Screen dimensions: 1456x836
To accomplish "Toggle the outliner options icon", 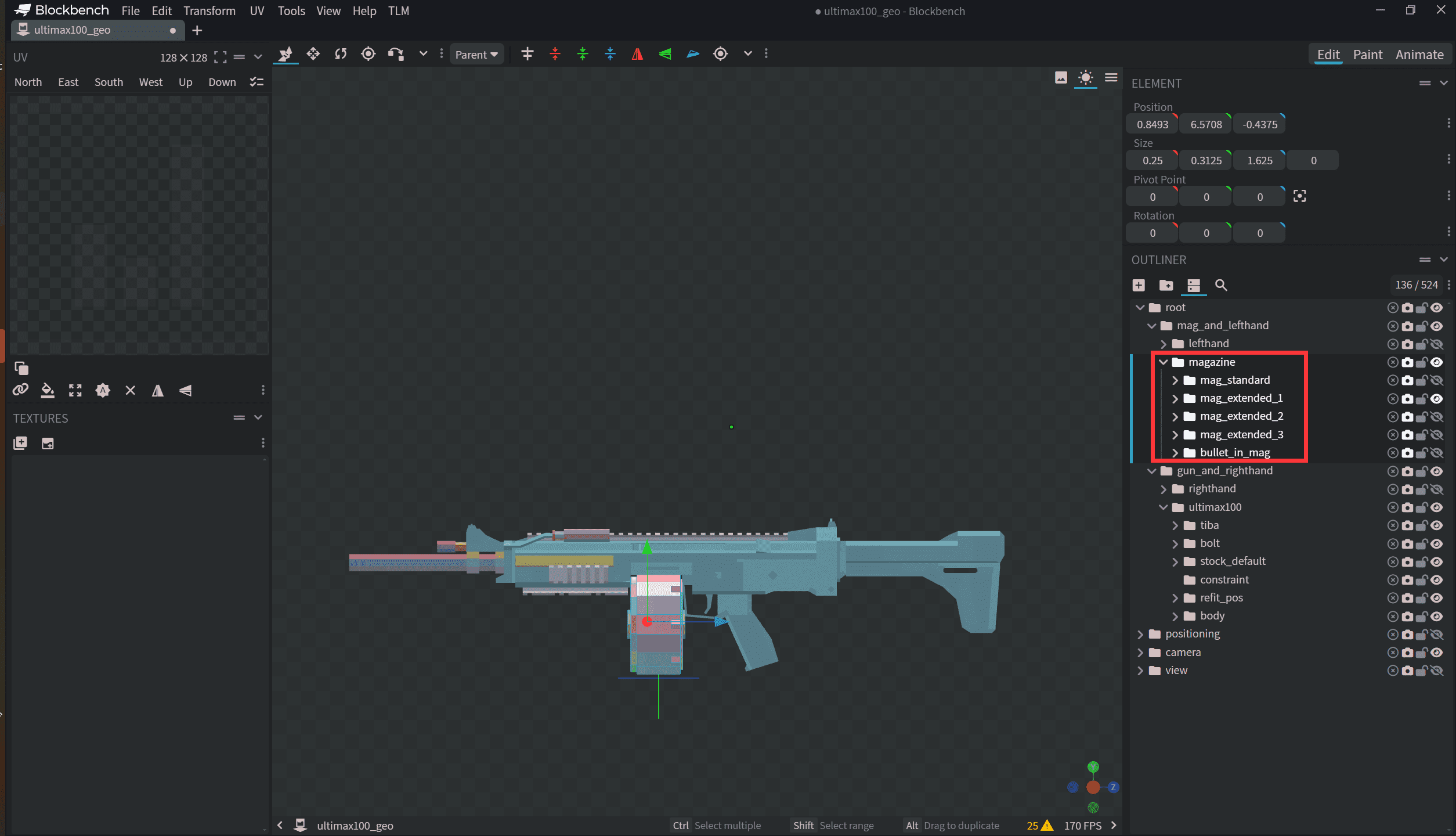I will coord(1194,285).
